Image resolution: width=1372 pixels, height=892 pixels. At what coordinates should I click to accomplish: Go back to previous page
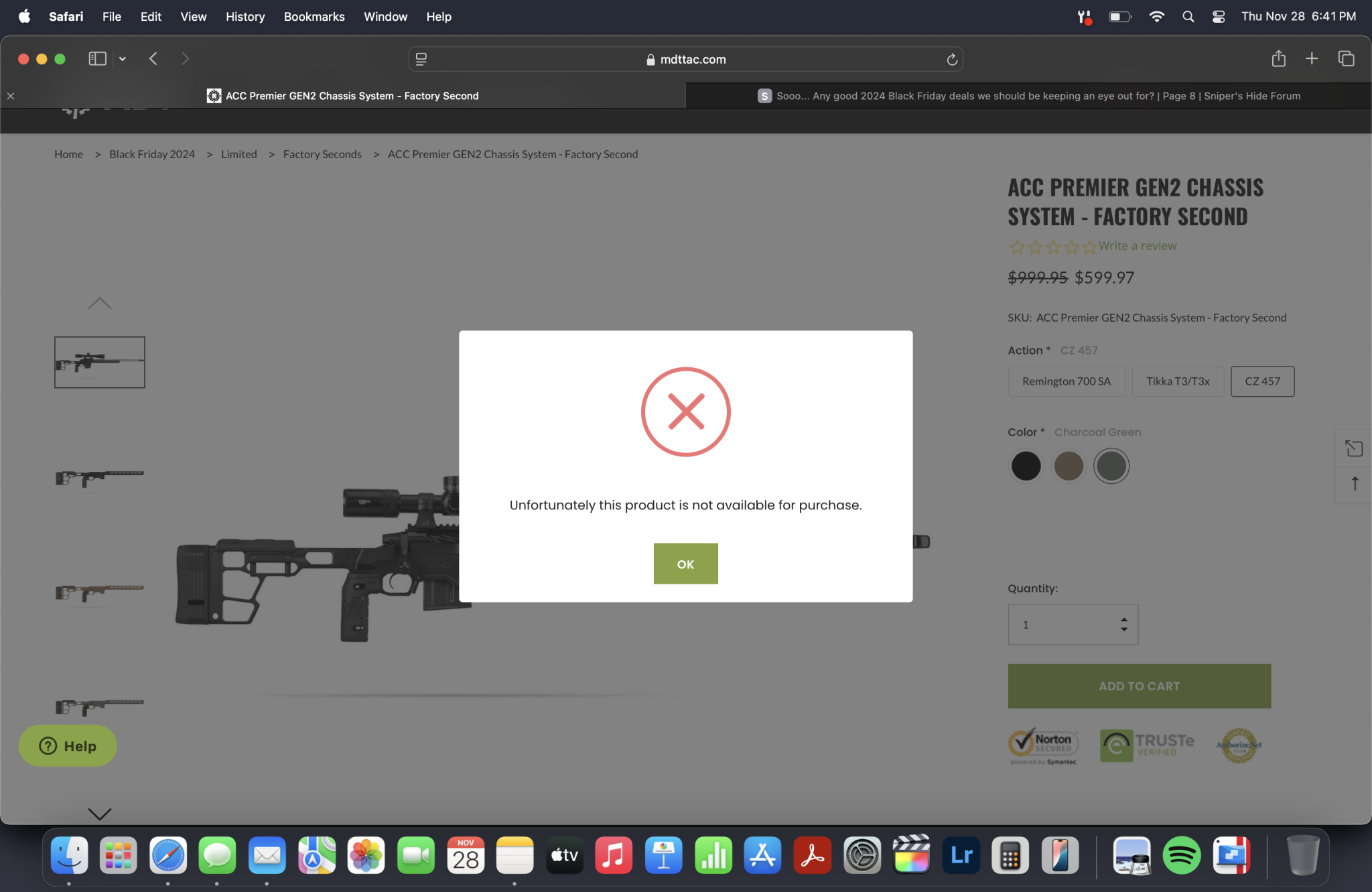153,59
